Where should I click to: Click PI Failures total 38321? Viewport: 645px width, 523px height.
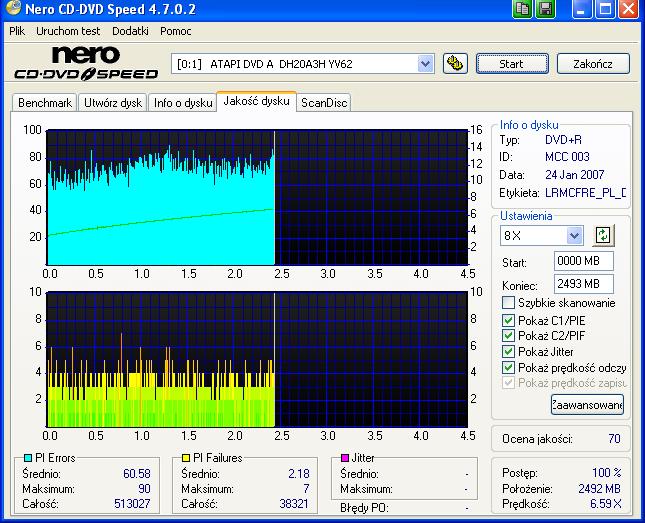pyautogui.click(x=294, y=504)
